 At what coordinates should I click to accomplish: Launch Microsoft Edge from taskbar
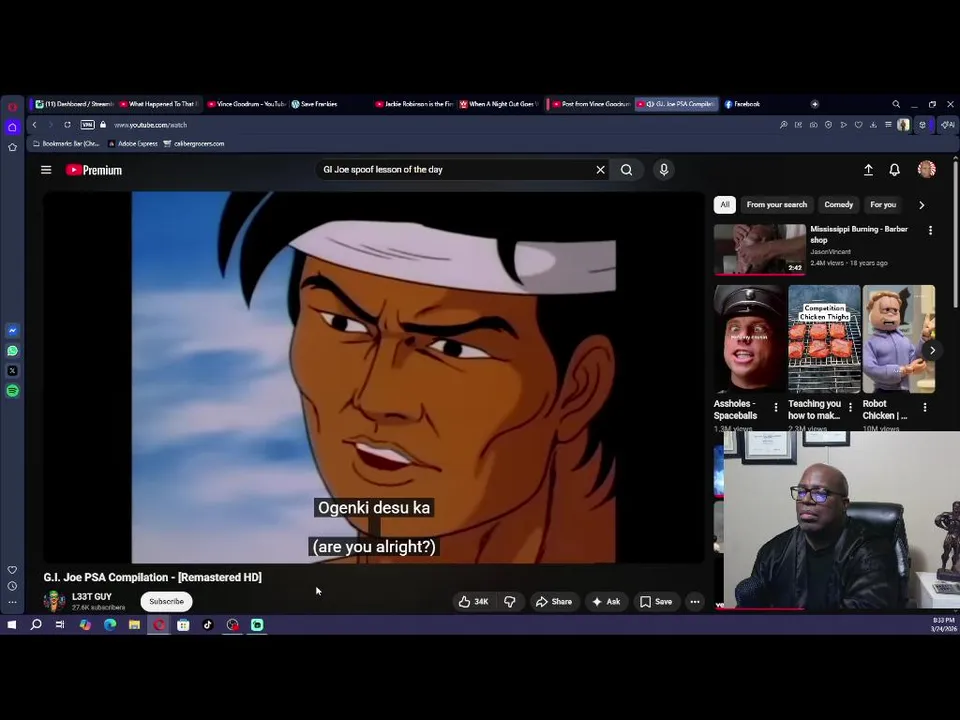(x=110, y=624)
